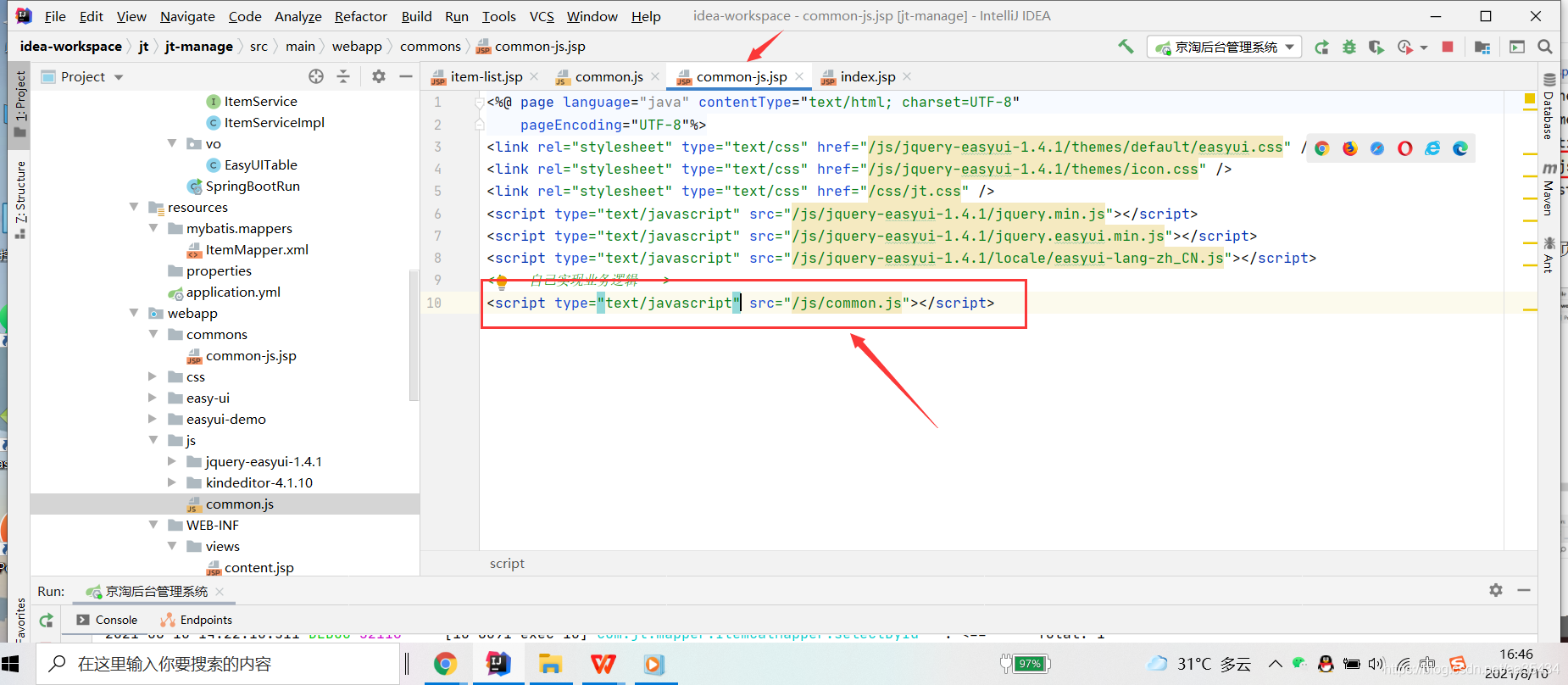
Task: Click the Build project hammer icon
Action: tap(1126, 47)
